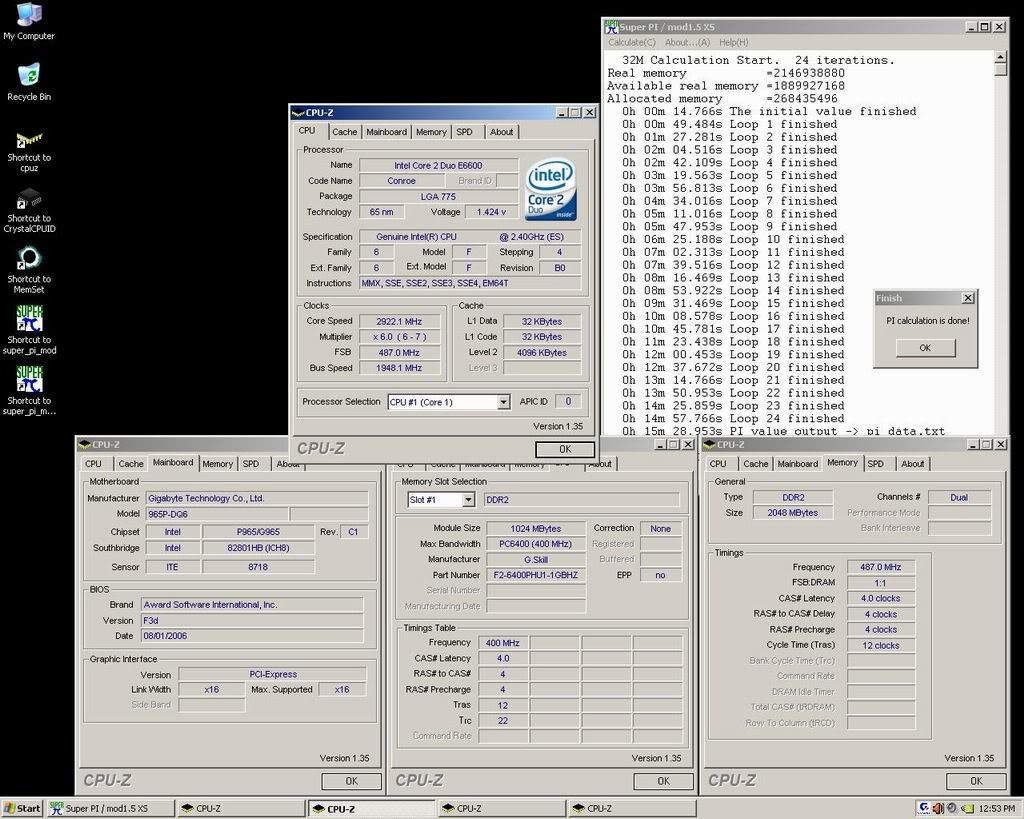Image resolution: width=1024 pixels, height=819 pixels.
Task: Click the Core Speed 2922.1 MHz field
Action: pyautogui.click(x=399, y=321)
